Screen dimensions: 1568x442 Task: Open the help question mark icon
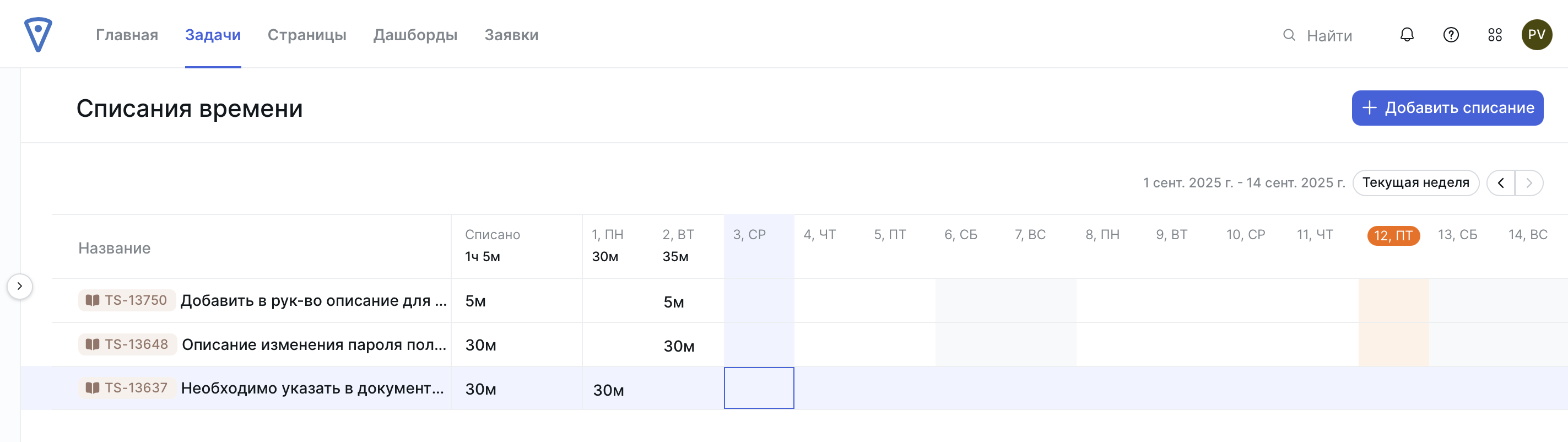click(x=1451, y=35)
